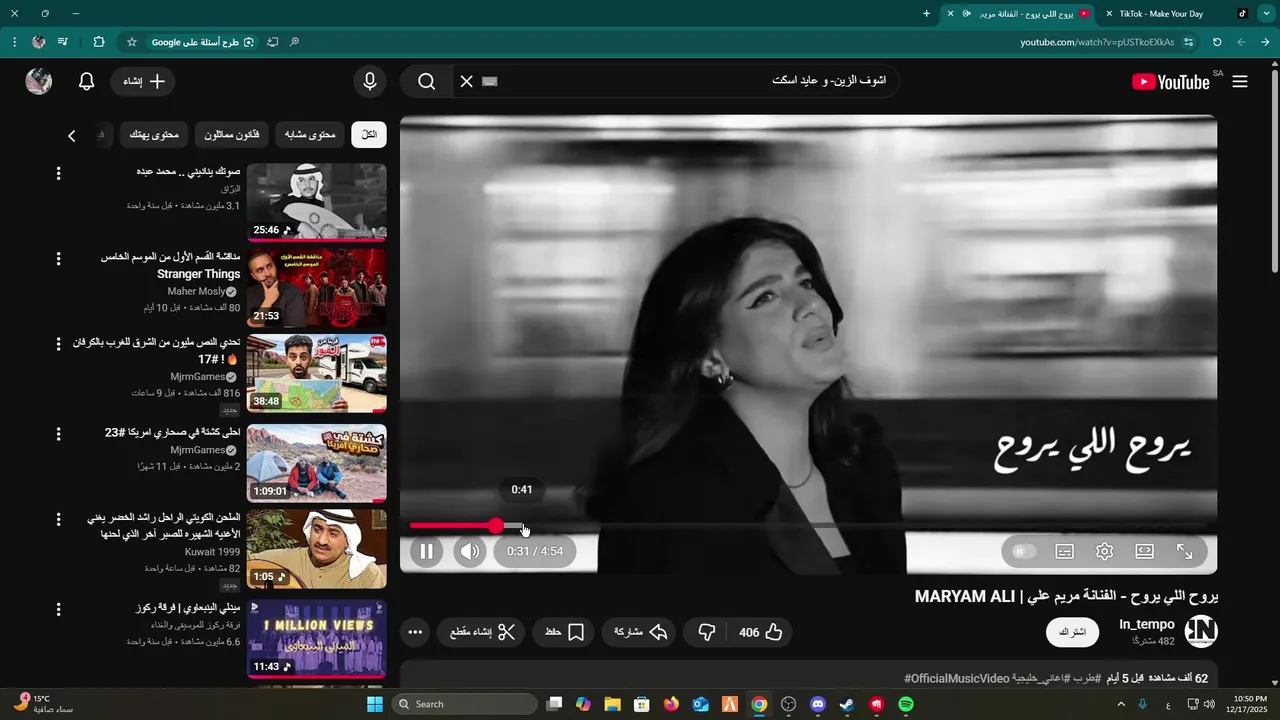Open the In_tempo channel name link

[x=1147, y=624]
